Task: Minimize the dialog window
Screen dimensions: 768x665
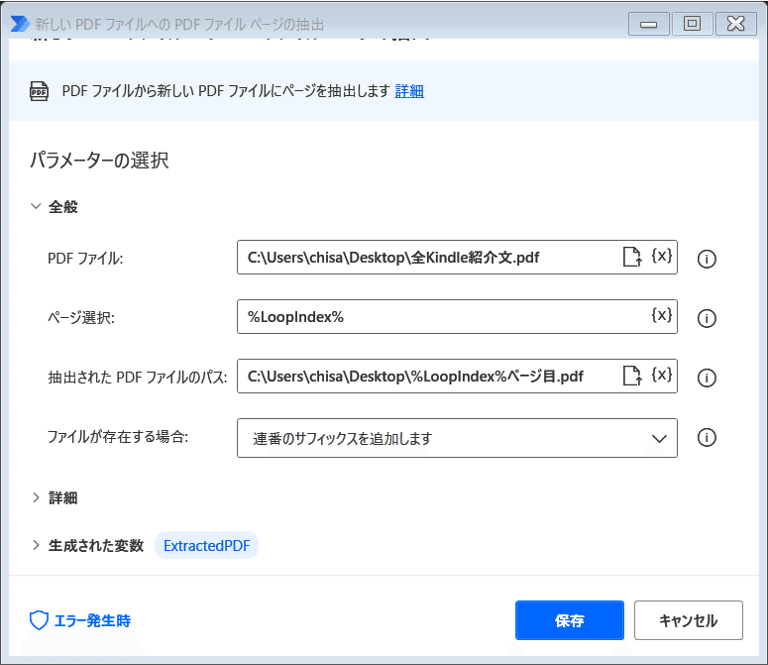Action: pos(648,24)
